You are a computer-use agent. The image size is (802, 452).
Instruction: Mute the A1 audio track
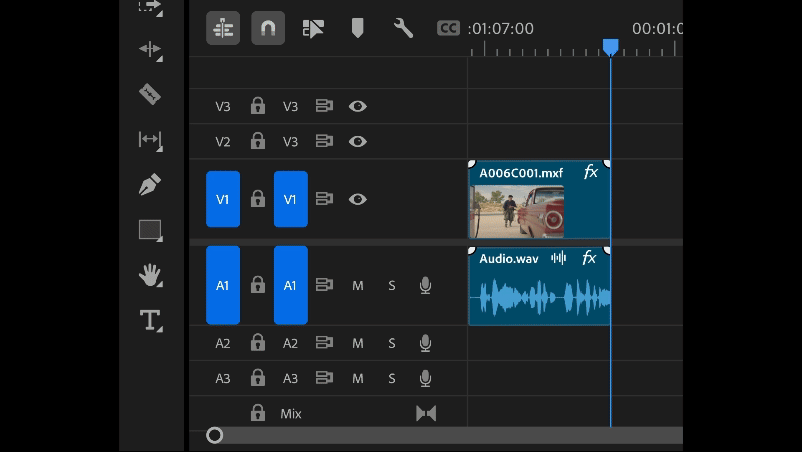(x=357, y=286)
